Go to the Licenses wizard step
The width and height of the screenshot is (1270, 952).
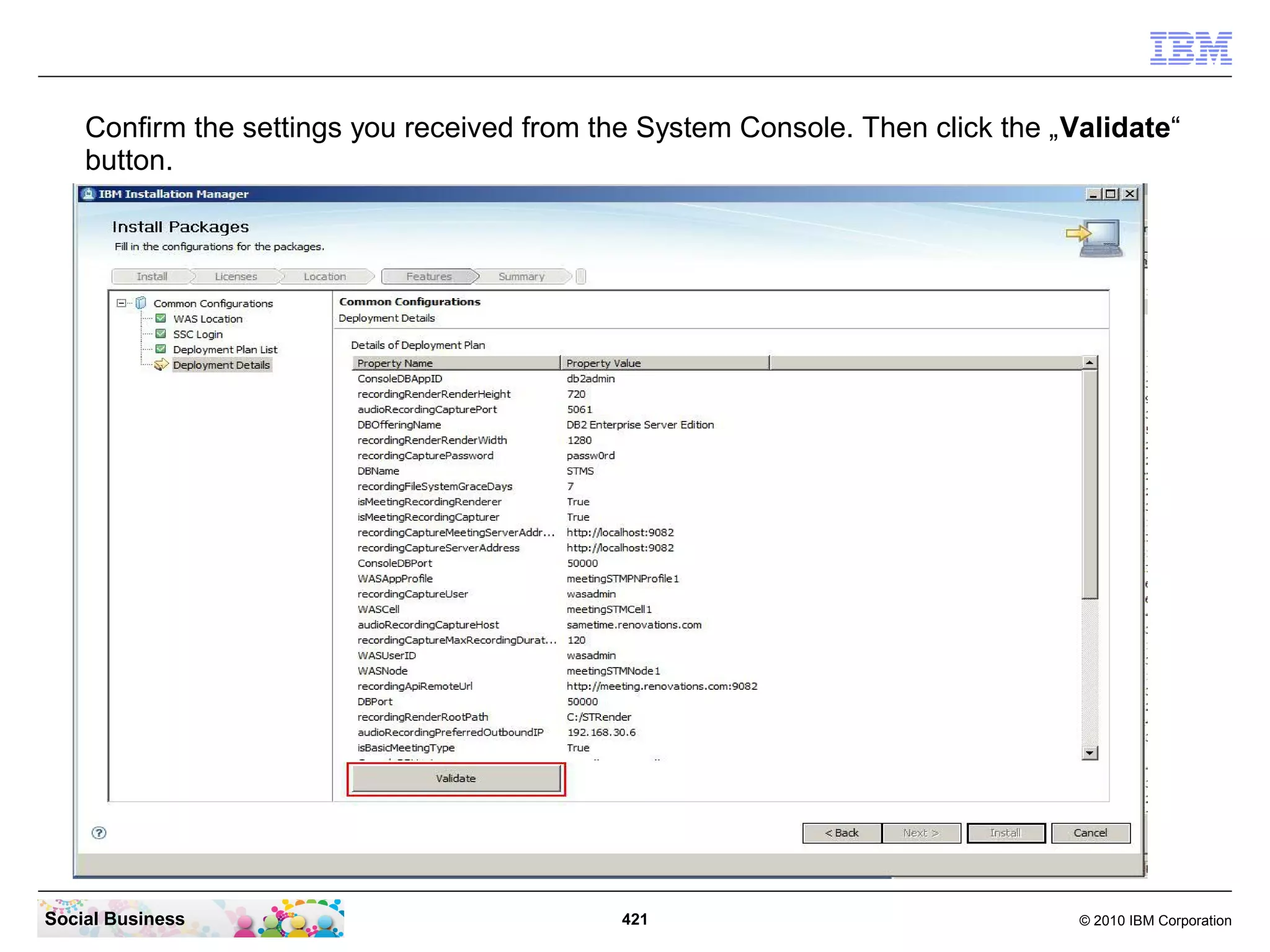click(x=236, y=276)
